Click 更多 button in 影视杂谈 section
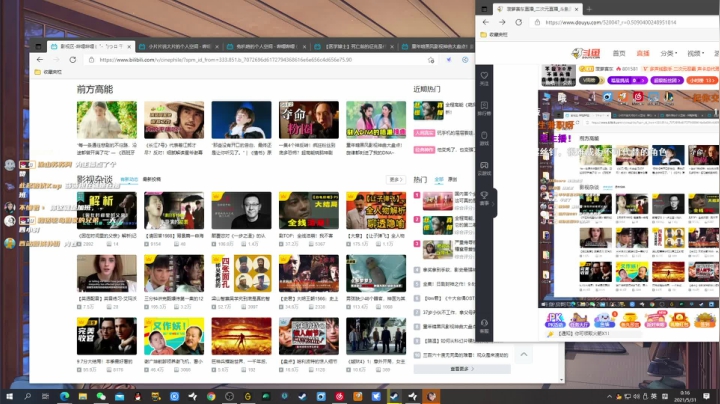Screen dimensions: 720x404 [395, 180]
